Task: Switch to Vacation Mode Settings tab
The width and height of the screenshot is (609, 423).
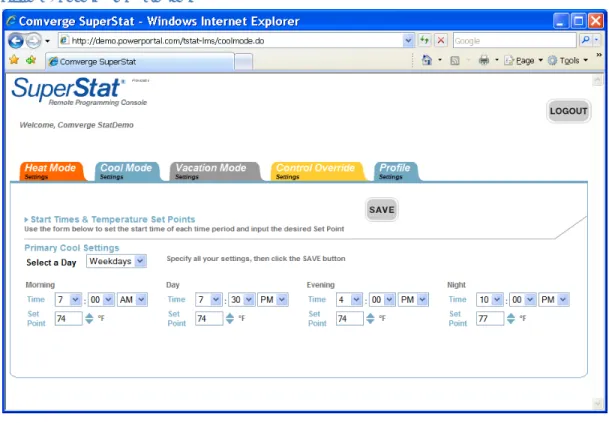Action: pos(215,171)
